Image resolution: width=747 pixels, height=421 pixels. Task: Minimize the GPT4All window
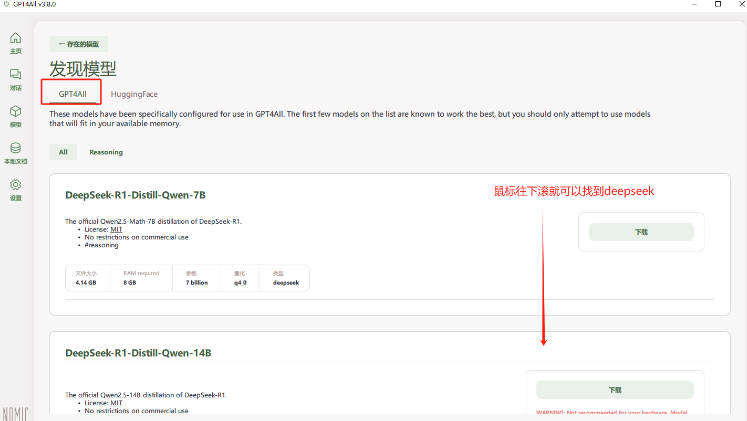694,4
